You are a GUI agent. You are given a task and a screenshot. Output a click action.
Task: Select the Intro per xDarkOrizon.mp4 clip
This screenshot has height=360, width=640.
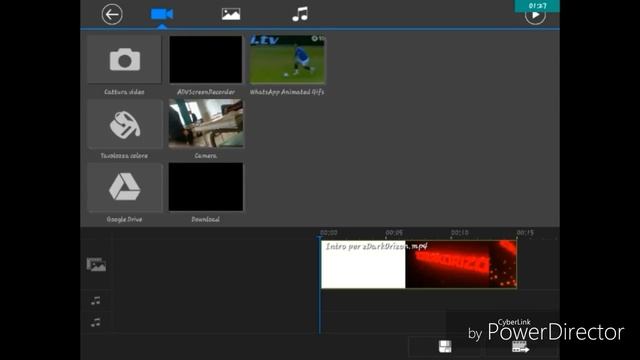[419, 264]
